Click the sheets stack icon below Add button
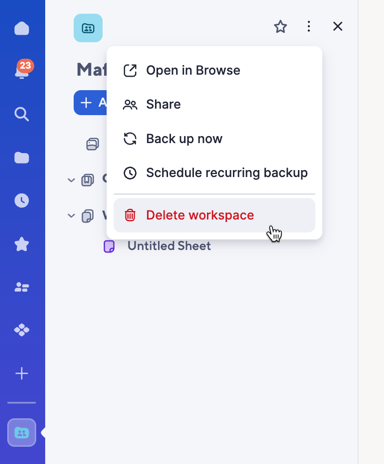This screenshot has height=464, width=384. [93, 144]
